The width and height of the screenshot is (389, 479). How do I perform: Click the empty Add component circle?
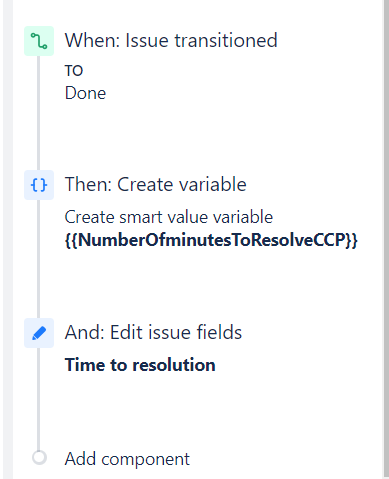tap(39, 457)
